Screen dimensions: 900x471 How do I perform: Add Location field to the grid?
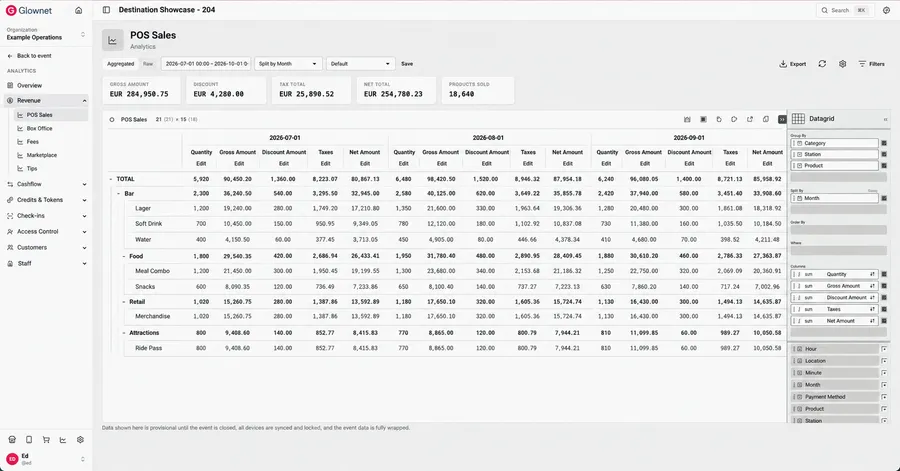pyautogui.click(x=884, y=361)
